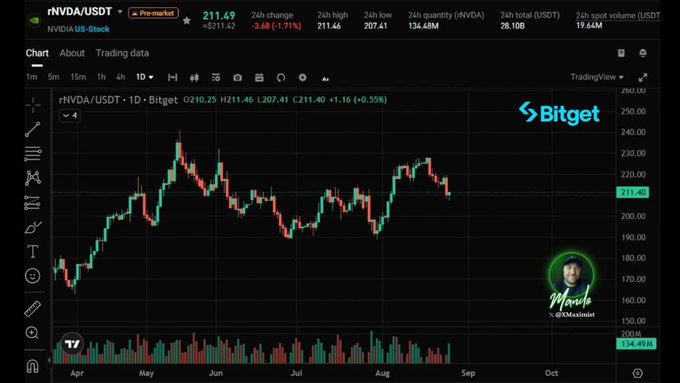Change the candlestick chart type
680x383 pixels.
pyautogui.click(x=194, y=78)
